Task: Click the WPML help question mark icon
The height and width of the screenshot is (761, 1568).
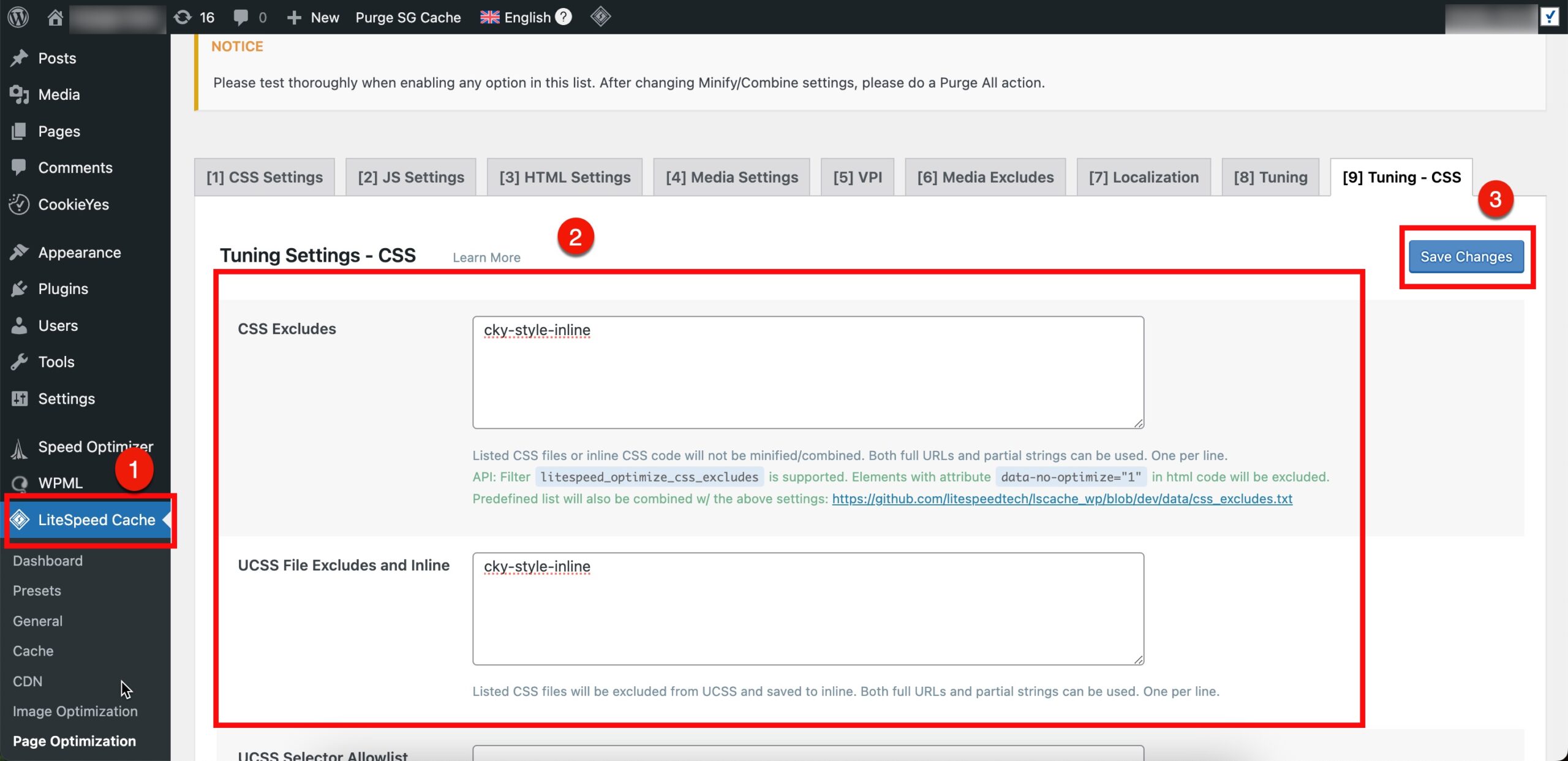Action: click(x=563, y=17)
